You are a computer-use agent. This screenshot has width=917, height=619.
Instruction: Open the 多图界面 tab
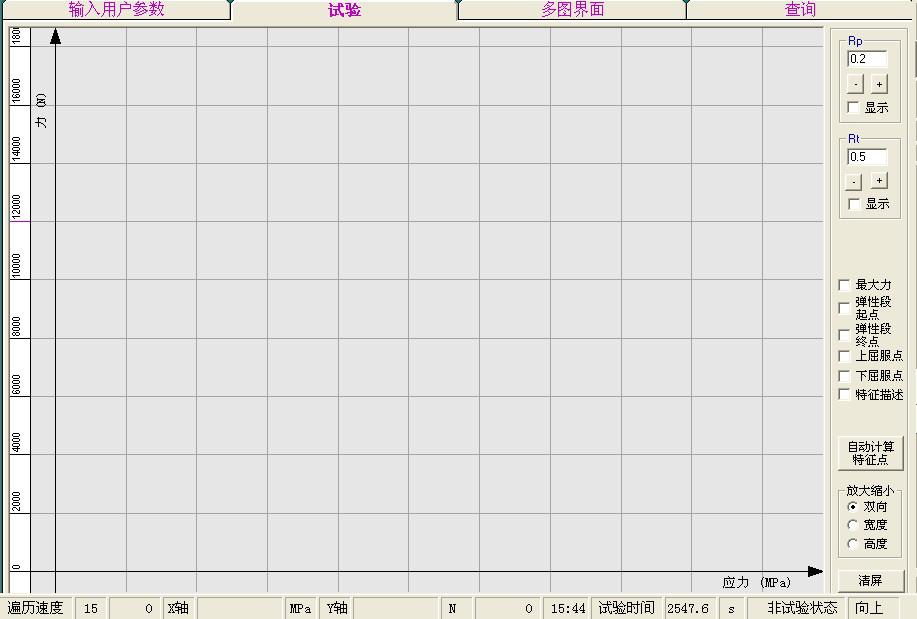pyautogui.click(x=572, y=10)
